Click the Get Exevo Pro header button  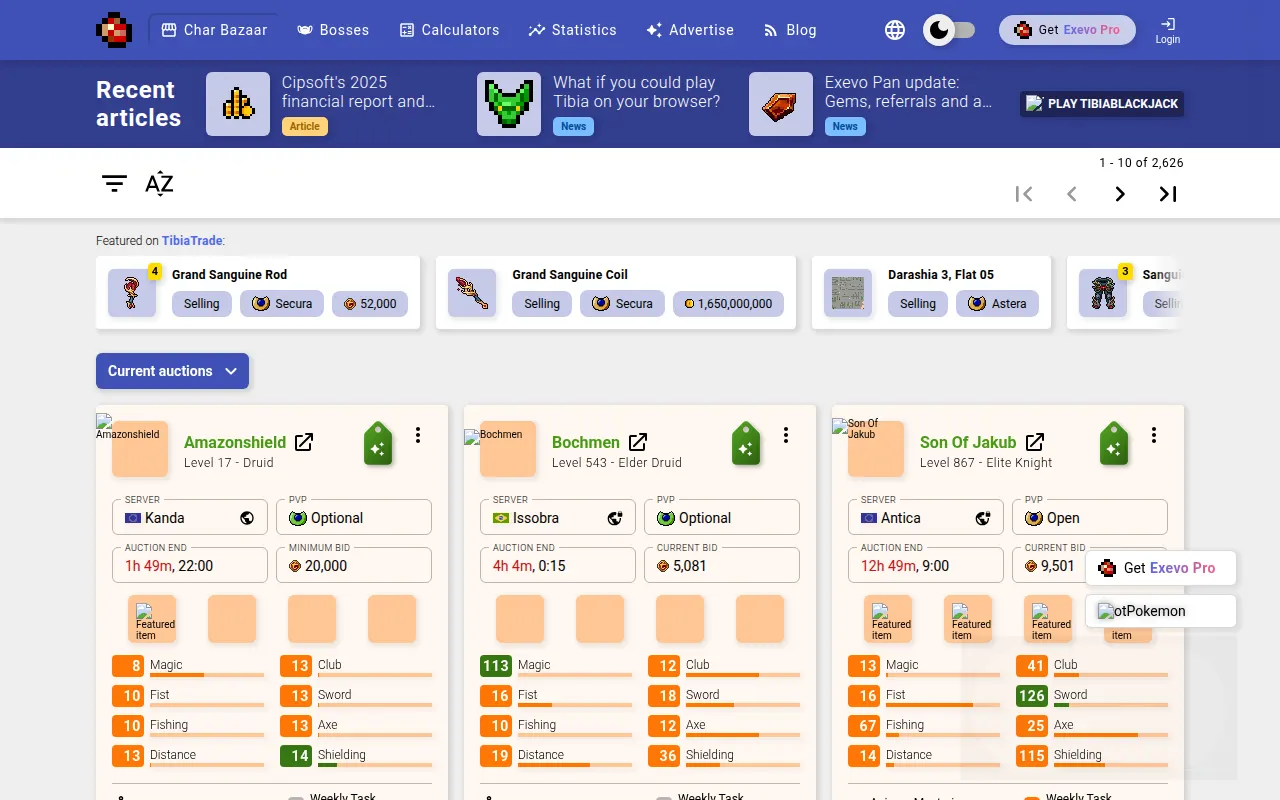click(1067, 30)
